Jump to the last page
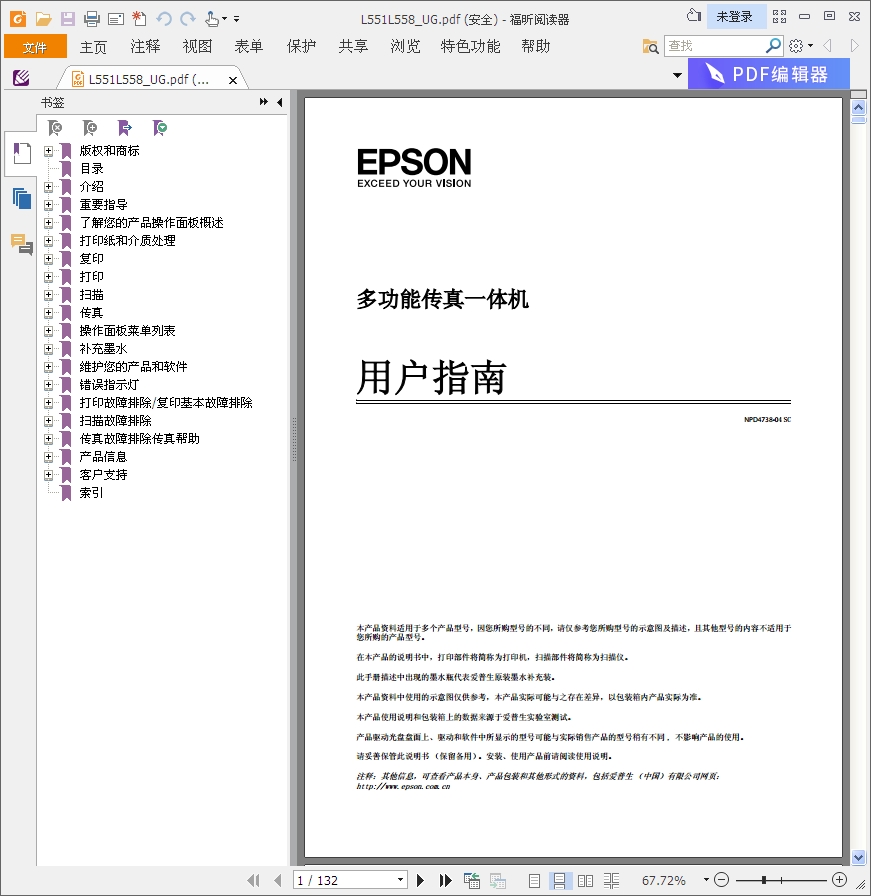This screenshot has height=896, width=871. point(446,881)
